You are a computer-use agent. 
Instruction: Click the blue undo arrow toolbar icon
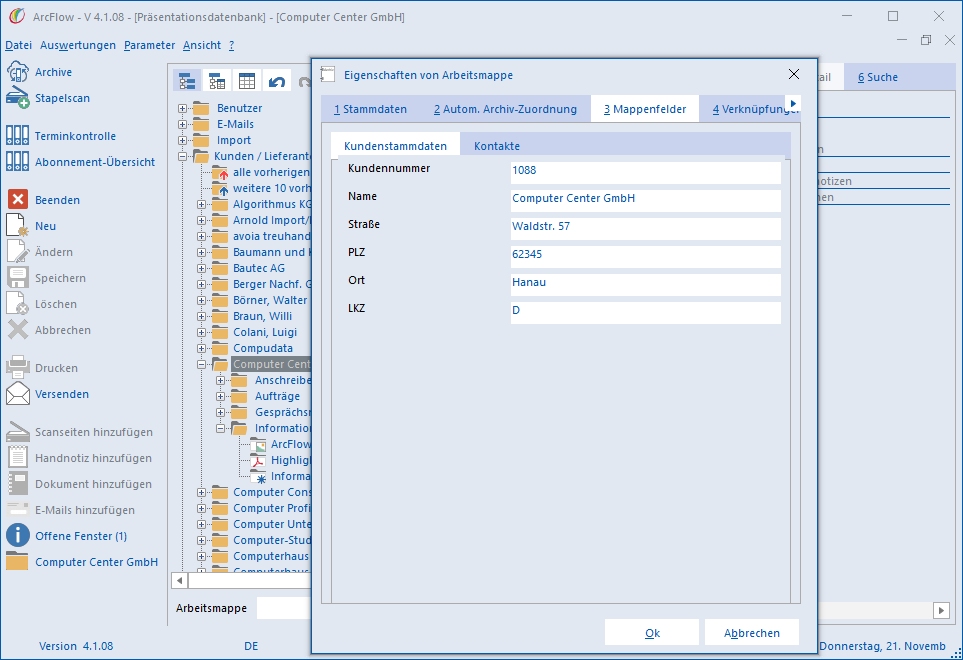(277, 81)
